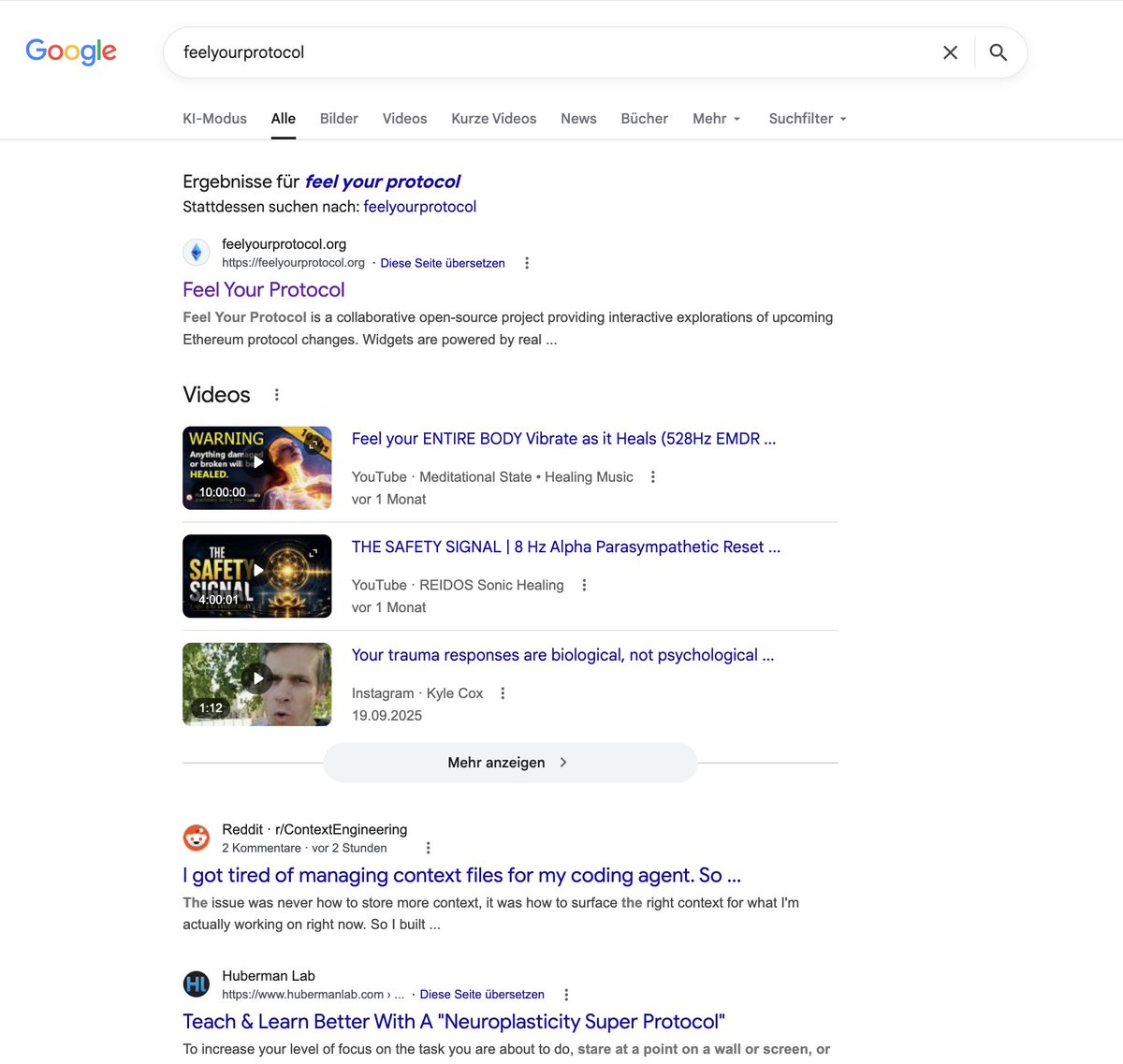Open feelyourprotocol.org result options menu

[x=527, y=263]
